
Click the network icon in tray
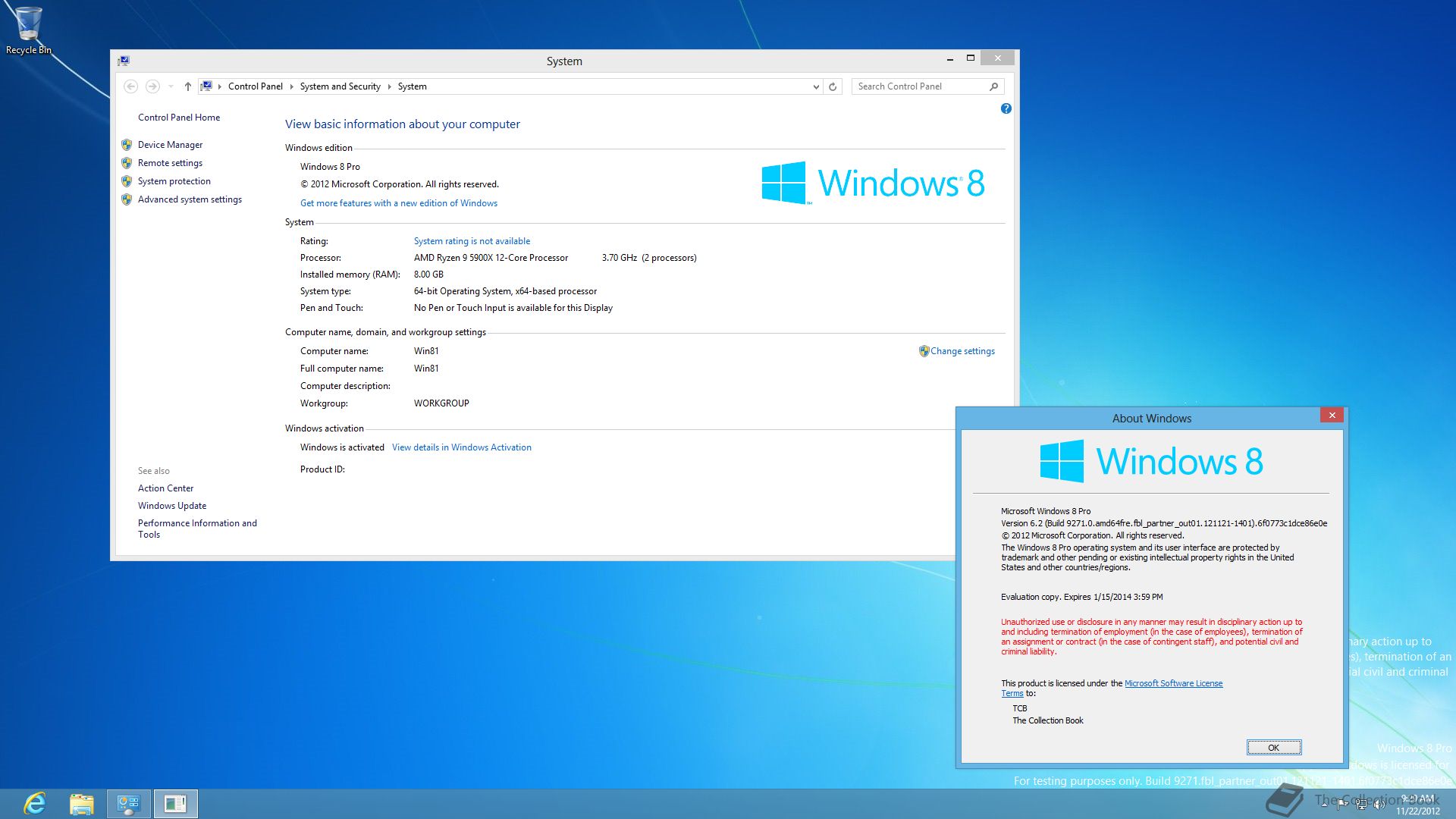coord(1361,805)
